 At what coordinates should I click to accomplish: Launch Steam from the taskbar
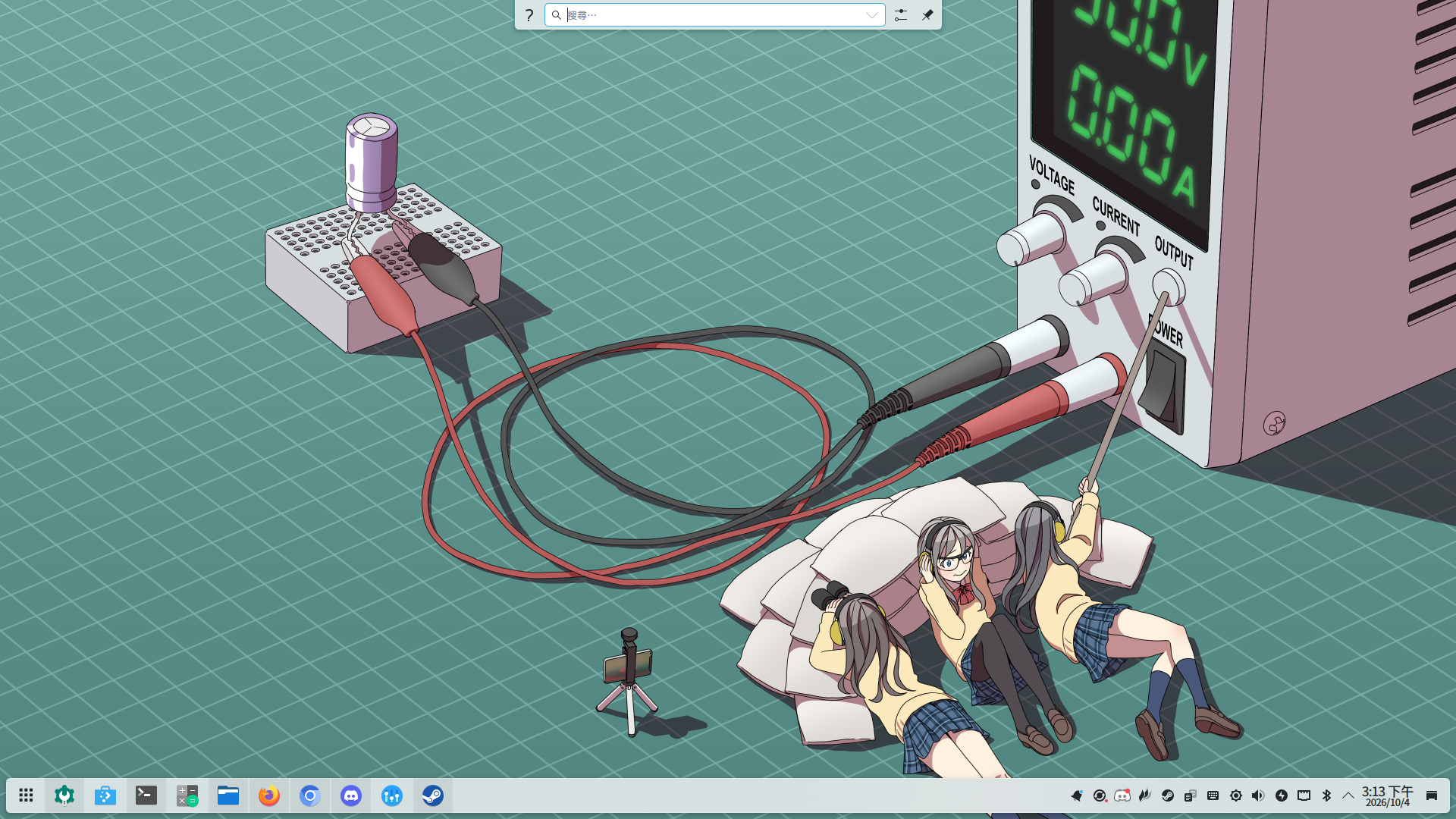(x=433, y=795)
